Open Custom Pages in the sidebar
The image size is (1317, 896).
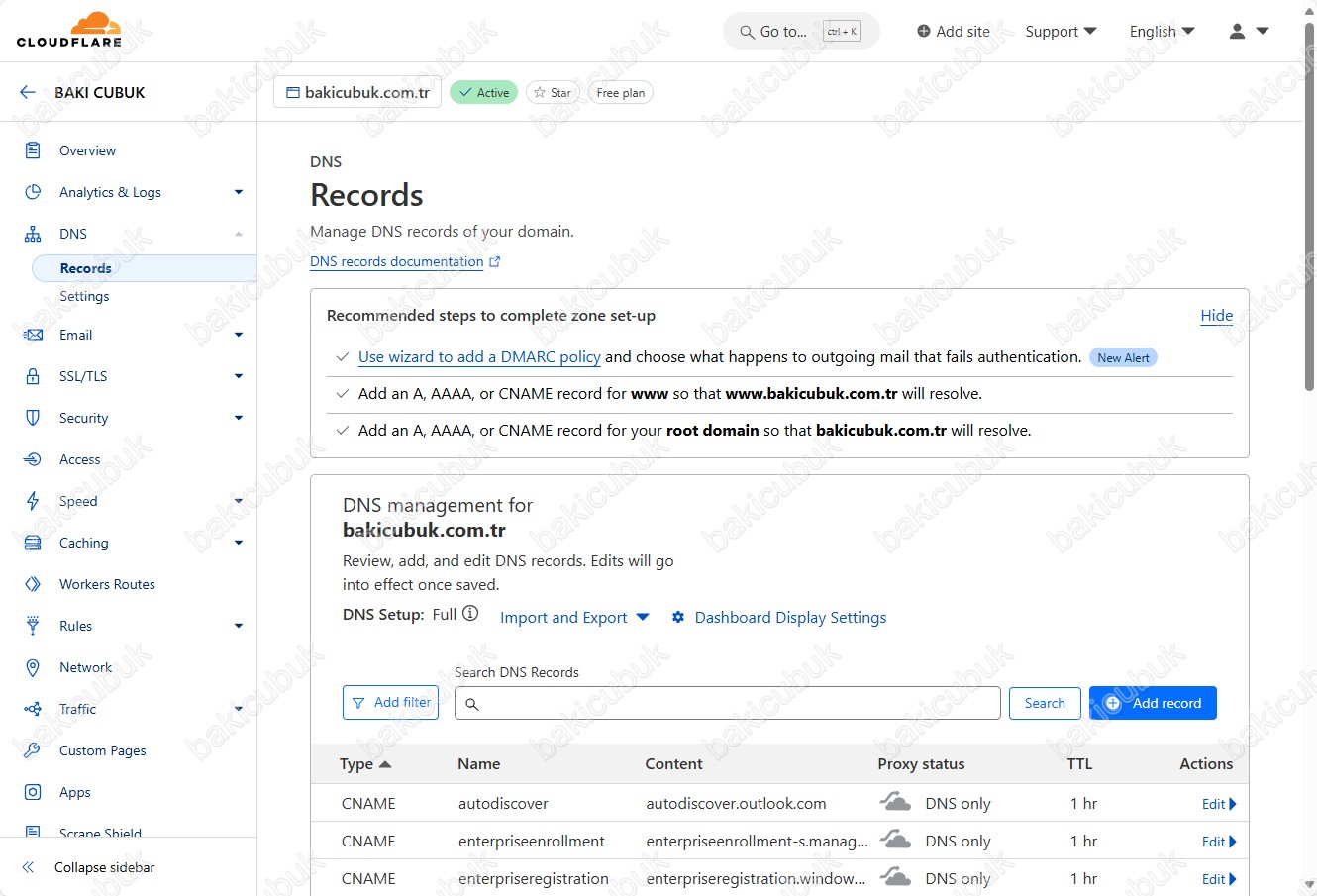pyautogui.click(x=102, y=750)
